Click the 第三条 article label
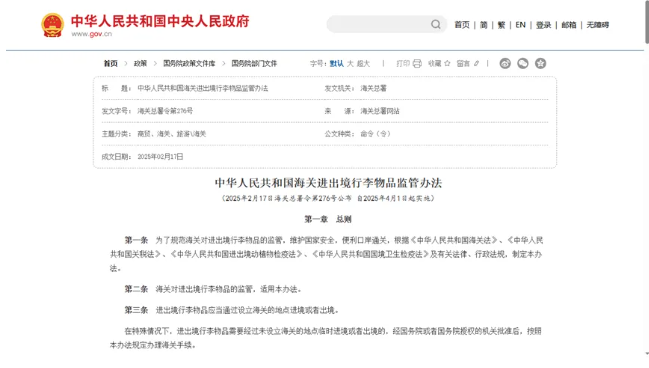 click(136, 310)
